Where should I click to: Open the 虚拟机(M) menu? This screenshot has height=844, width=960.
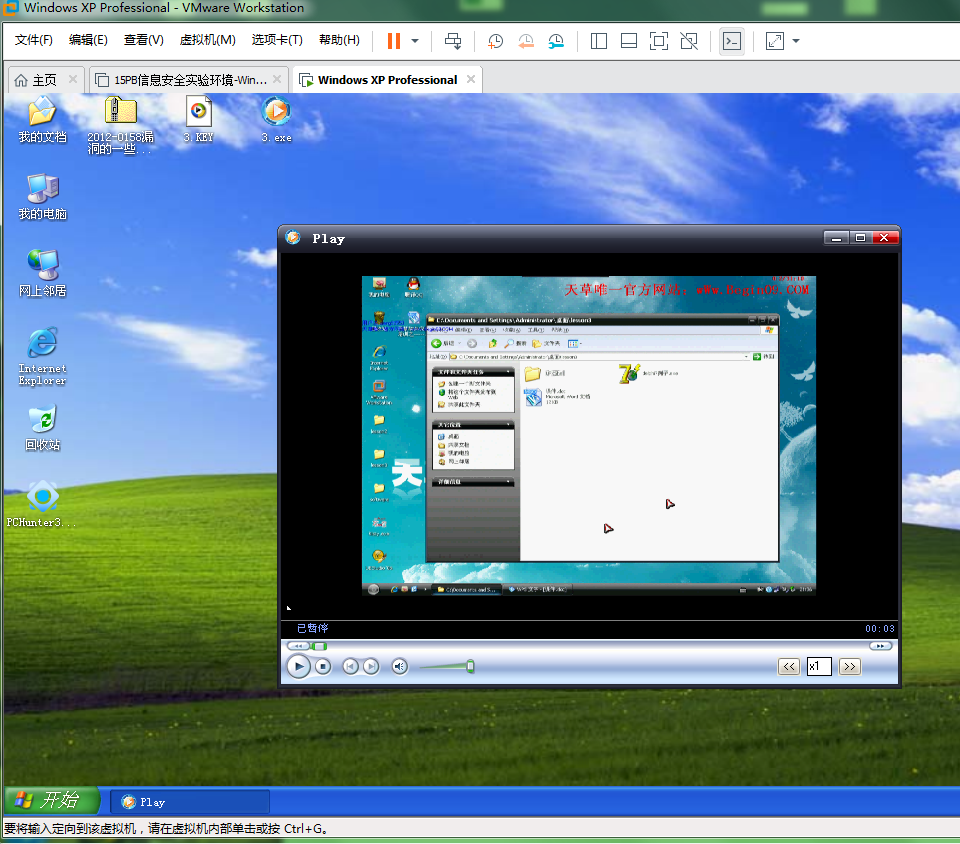pos(208,40)
